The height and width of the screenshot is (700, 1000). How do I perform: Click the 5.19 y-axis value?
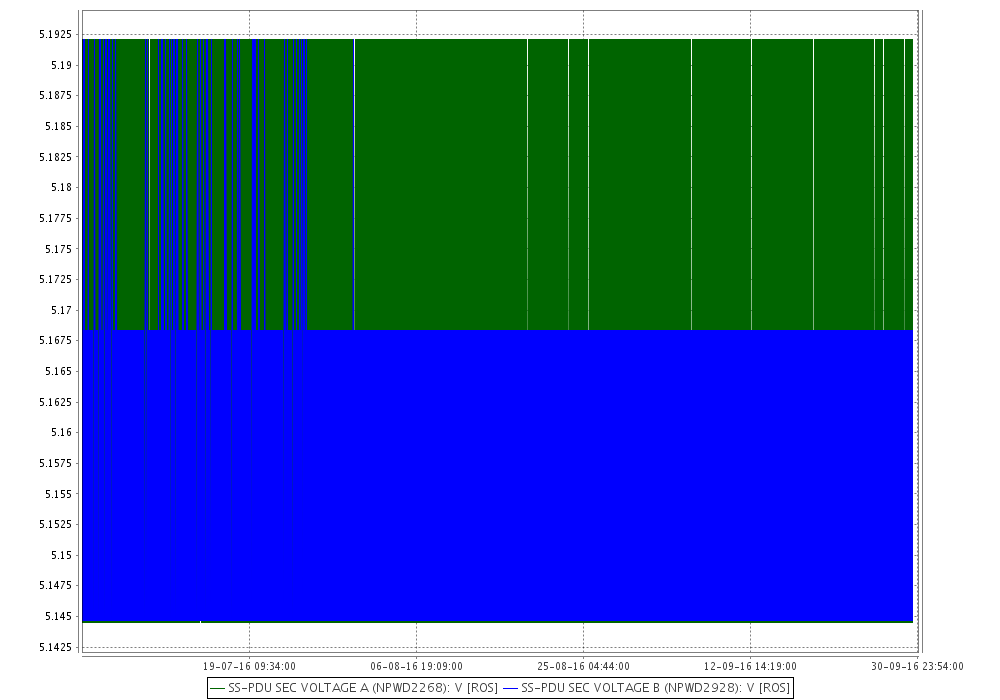[x=61, y=65]
